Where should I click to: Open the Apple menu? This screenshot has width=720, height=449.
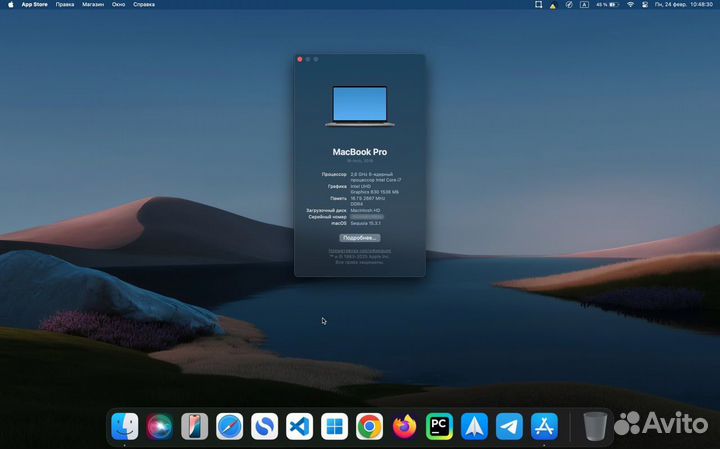click(x=11, y=5)
